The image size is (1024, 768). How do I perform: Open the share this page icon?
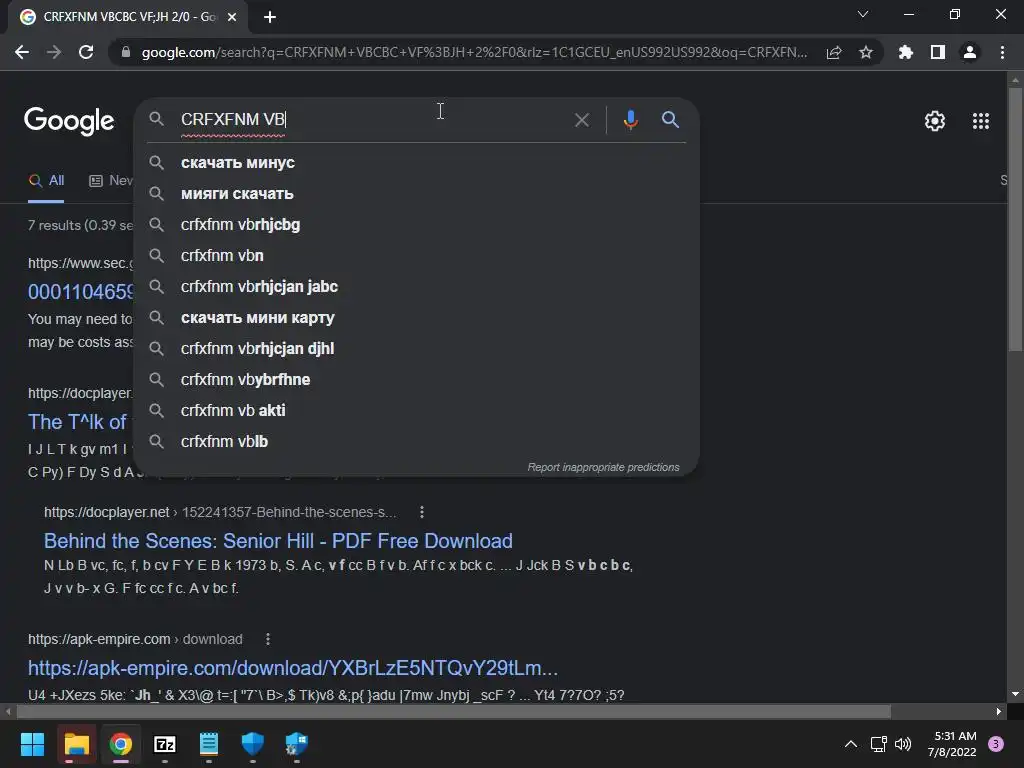coord(834,53)
